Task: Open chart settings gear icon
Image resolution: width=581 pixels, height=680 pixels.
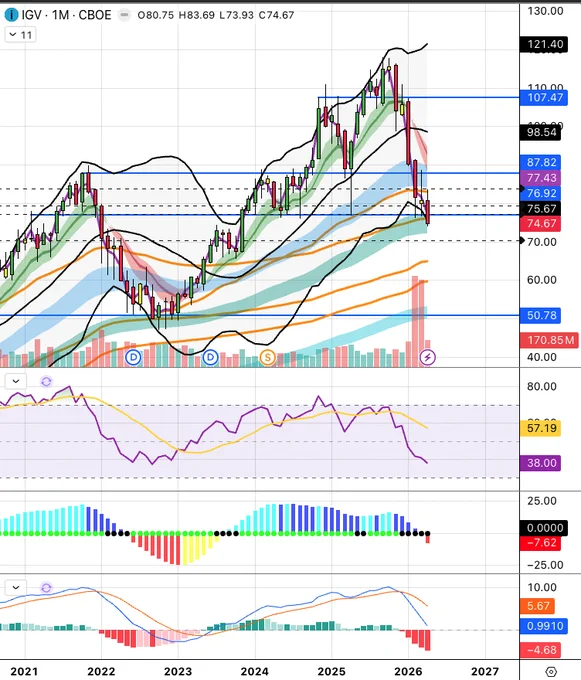Action: pyautogui.click(x=550, y=671)
